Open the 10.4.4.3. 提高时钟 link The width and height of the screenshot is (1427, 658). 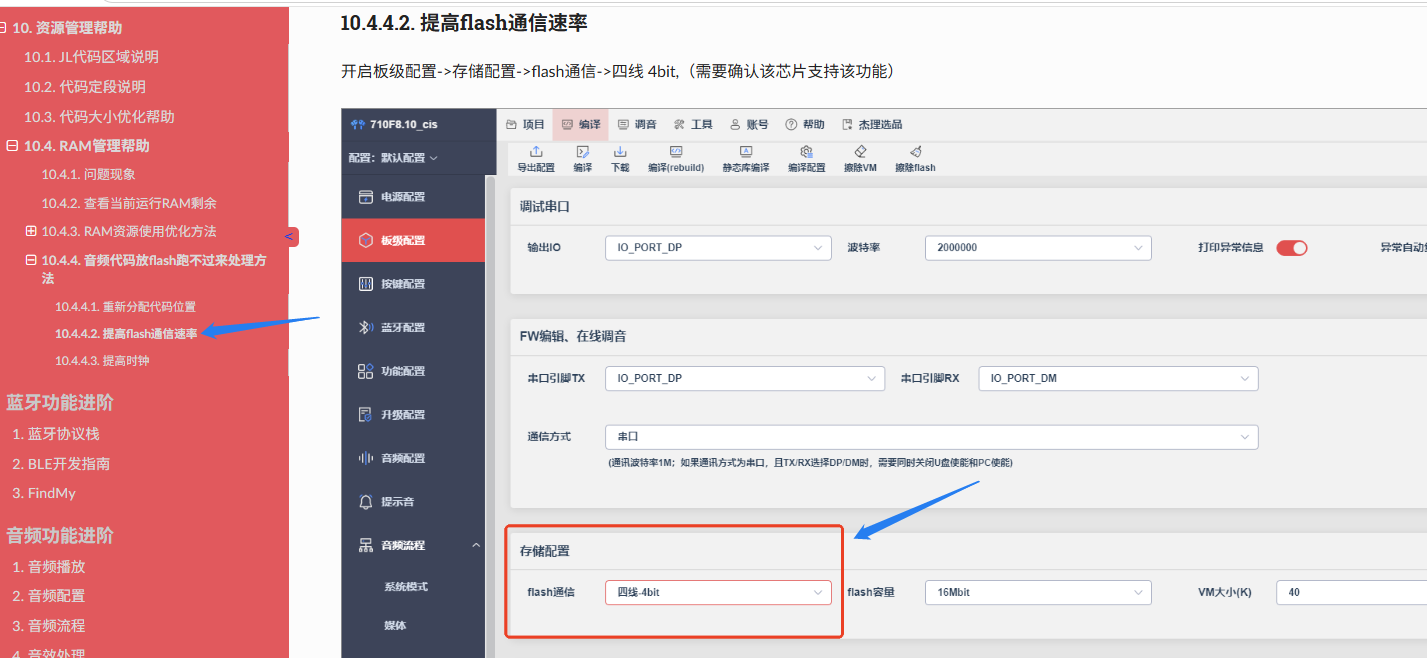(x=102, y=361)
